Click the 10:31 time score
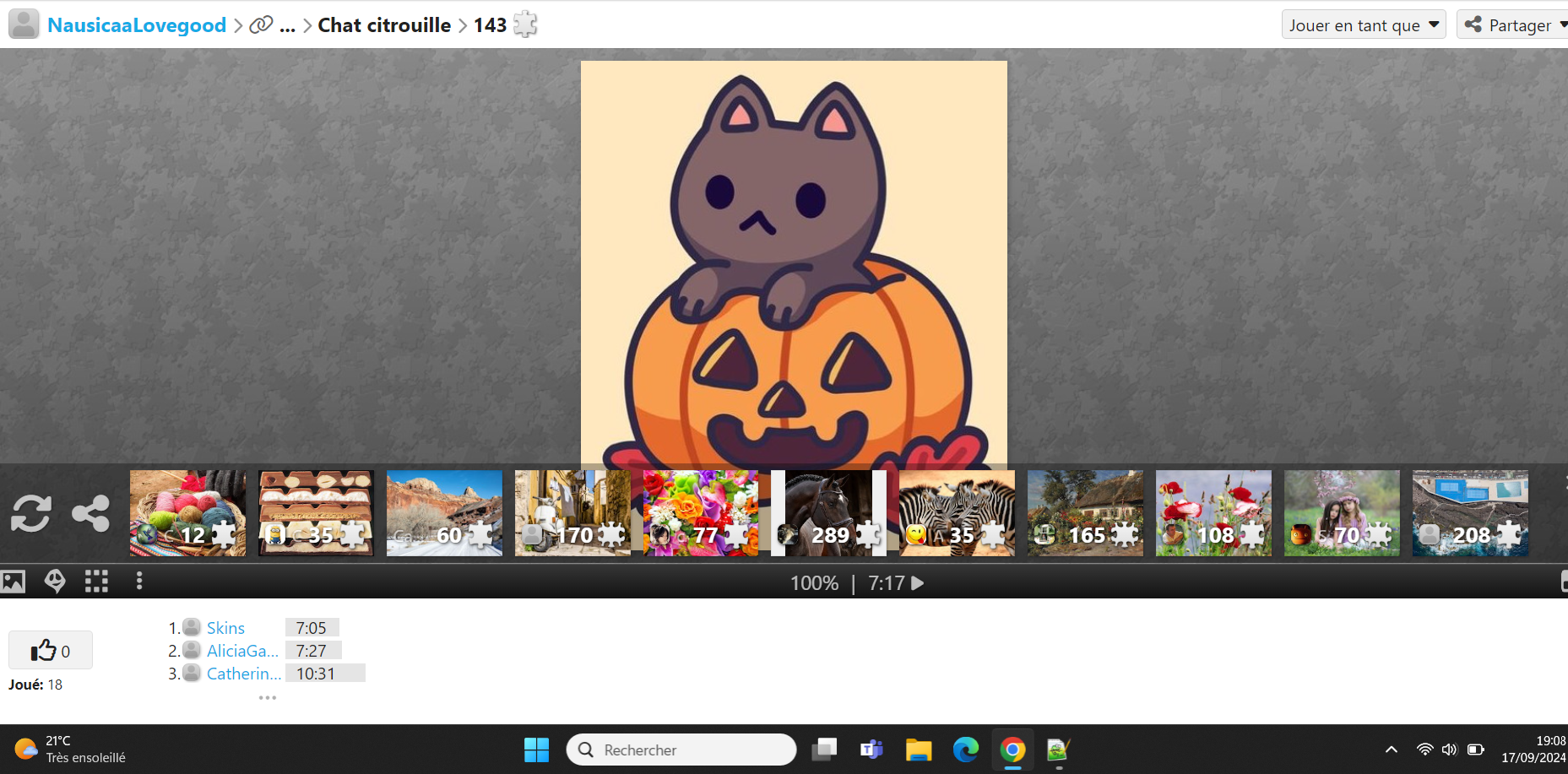Image resolution: width=1568 pixels, height=774 pixels. point(325,674)
